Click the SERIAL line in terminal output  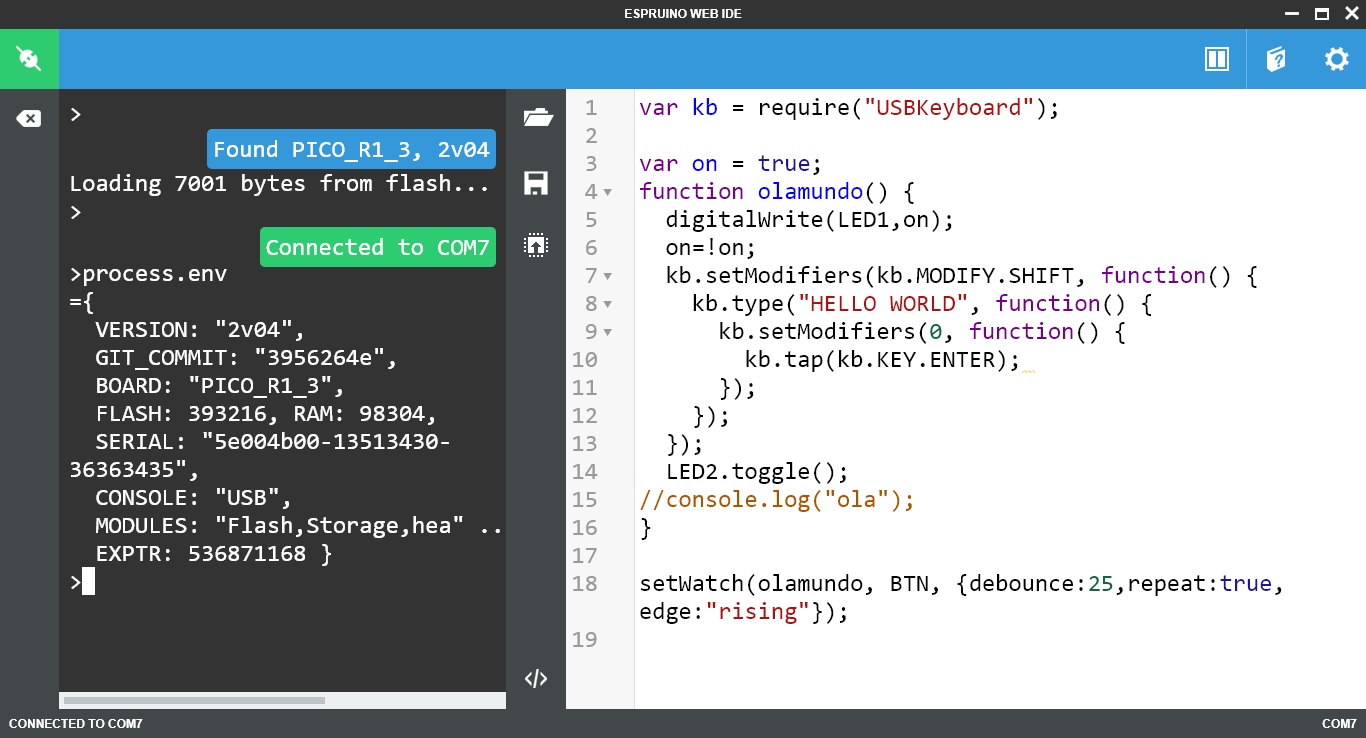(x=260, y=455)
